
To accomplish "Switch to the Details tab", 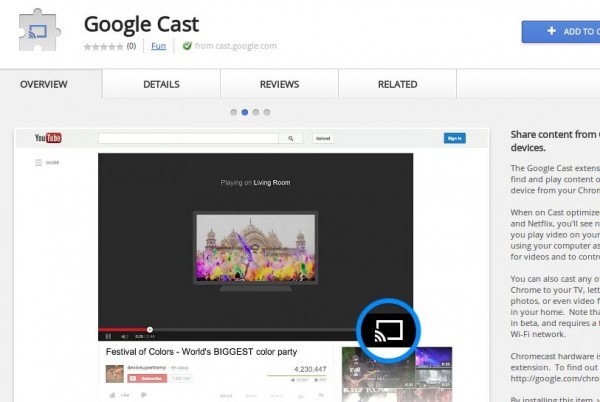I will [161, 85].
